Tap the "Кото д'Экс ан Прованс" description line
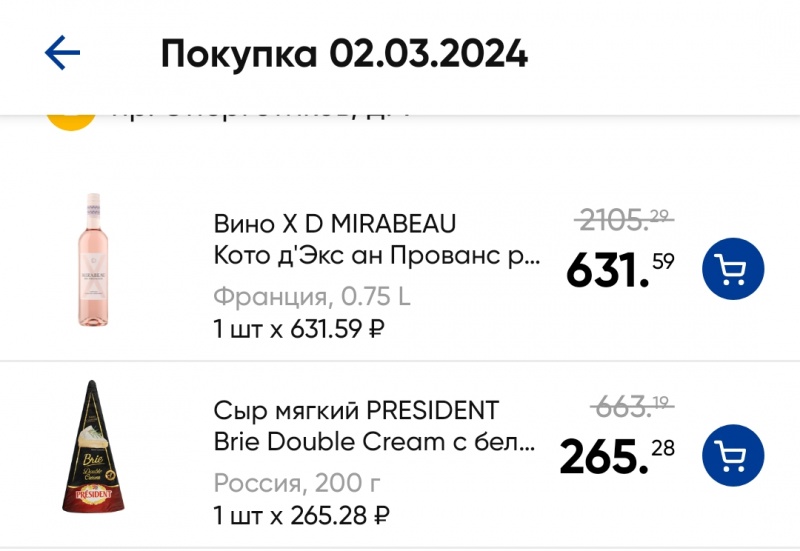This screenshot has height=551, width=800. (376, 255)
